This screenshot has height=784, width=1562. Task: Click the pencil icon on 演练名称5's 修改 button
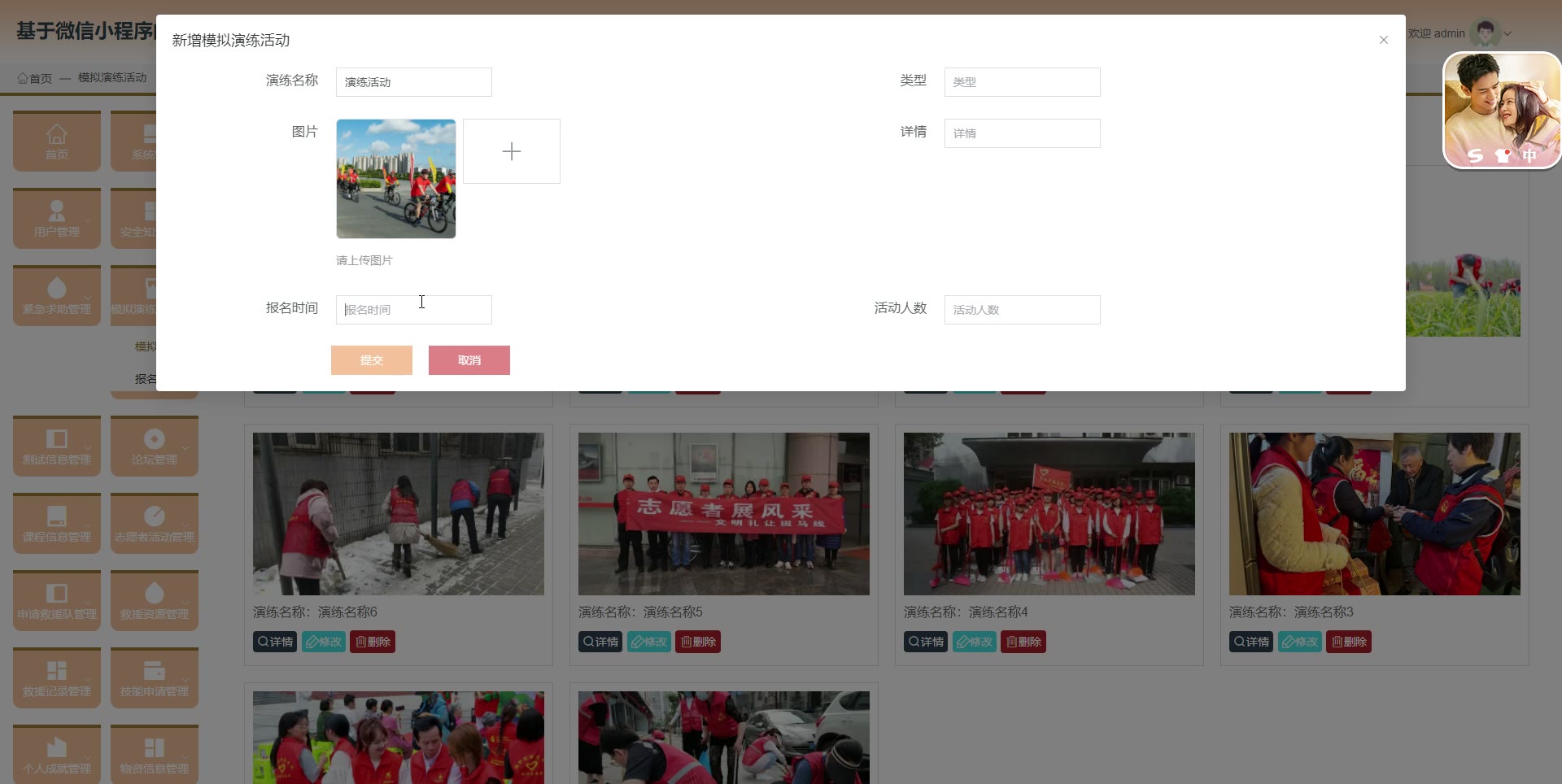tap(637, 642)
